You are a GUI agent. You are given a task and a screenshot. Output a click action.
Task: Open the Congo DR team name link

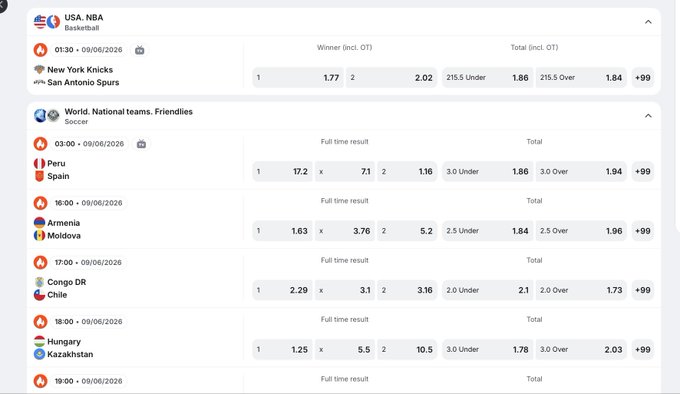pyautogui.click(x=66, y=282)
